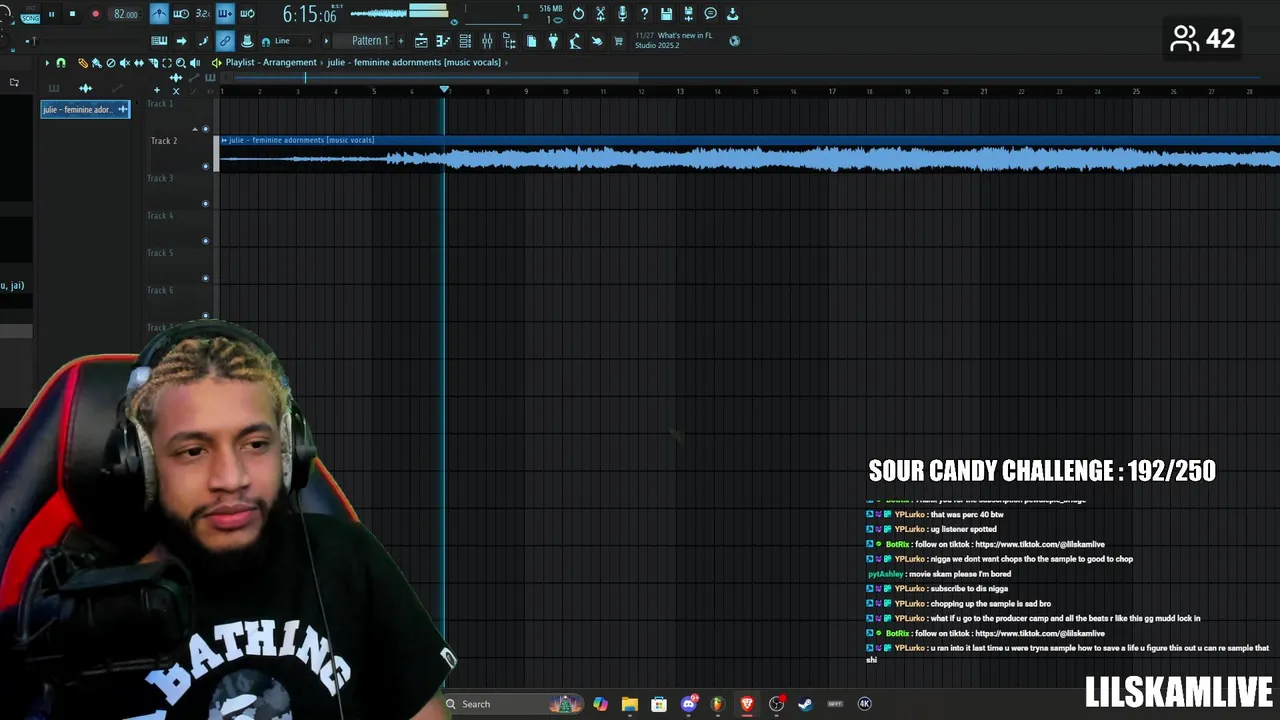Select julie - feminine ador.. clip in picker
1280x720 pixels.
coord(85,109)
